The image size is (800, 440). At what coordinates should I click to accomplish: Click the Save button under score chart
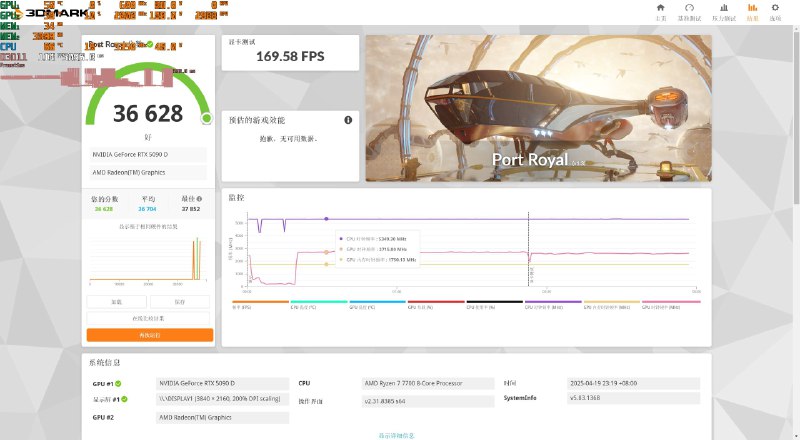coord(180,301)
